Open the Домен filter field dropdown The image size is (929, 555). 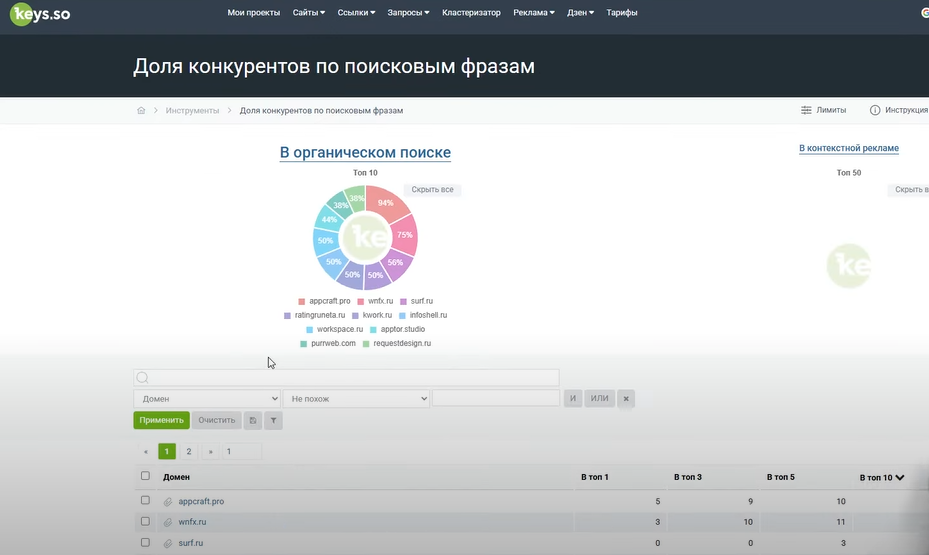(x=207, y=399)
